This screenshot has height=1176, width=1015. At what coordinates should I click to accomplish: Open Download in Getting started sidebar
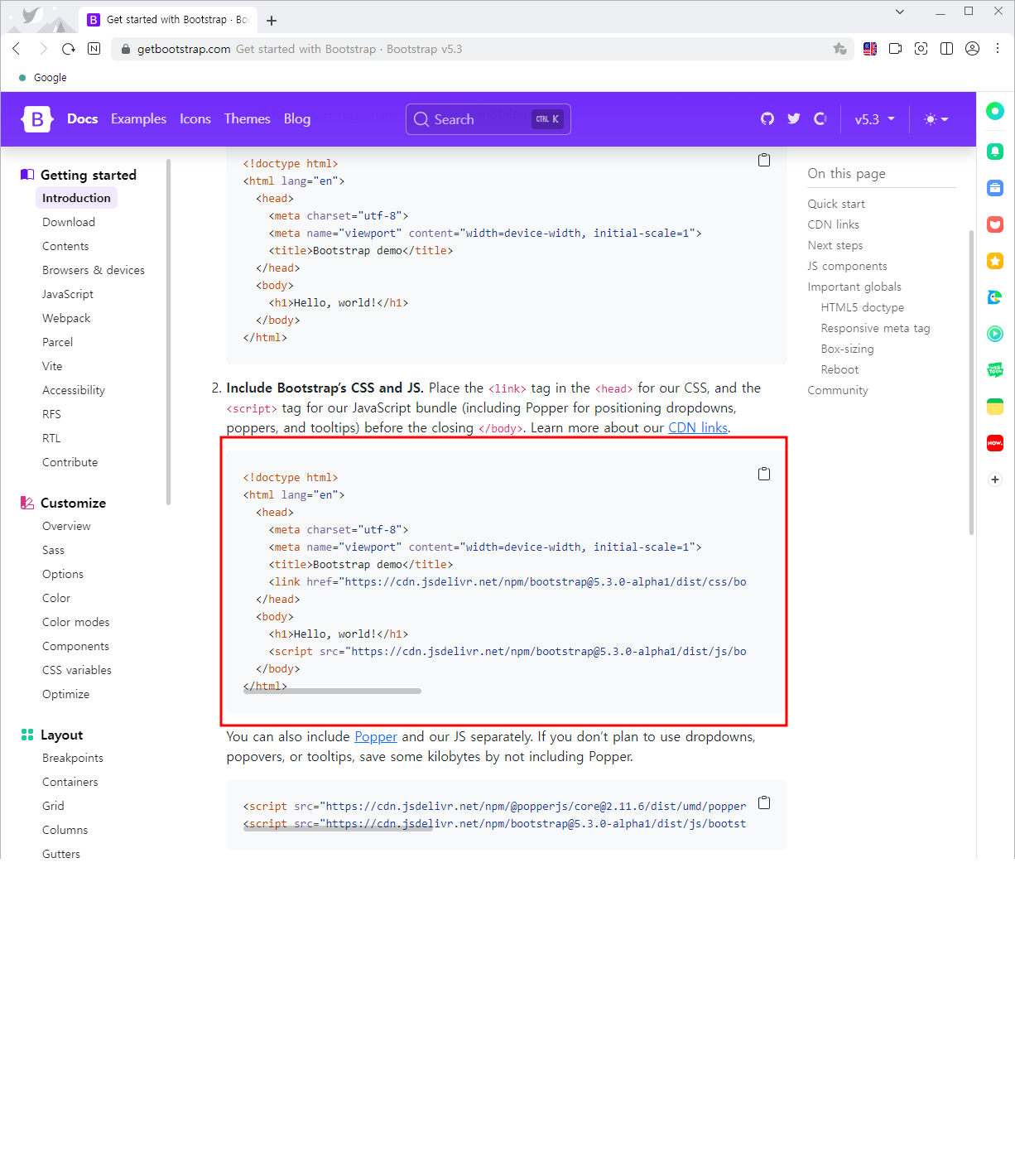[69, 222]
